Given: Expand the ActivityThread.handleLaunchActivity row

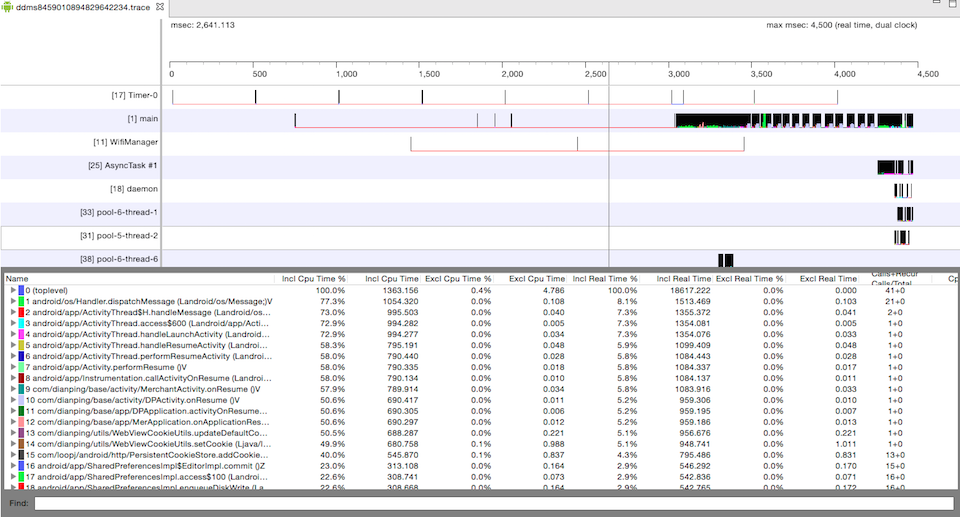Looking at the screenshot, I should click(13, 333).
